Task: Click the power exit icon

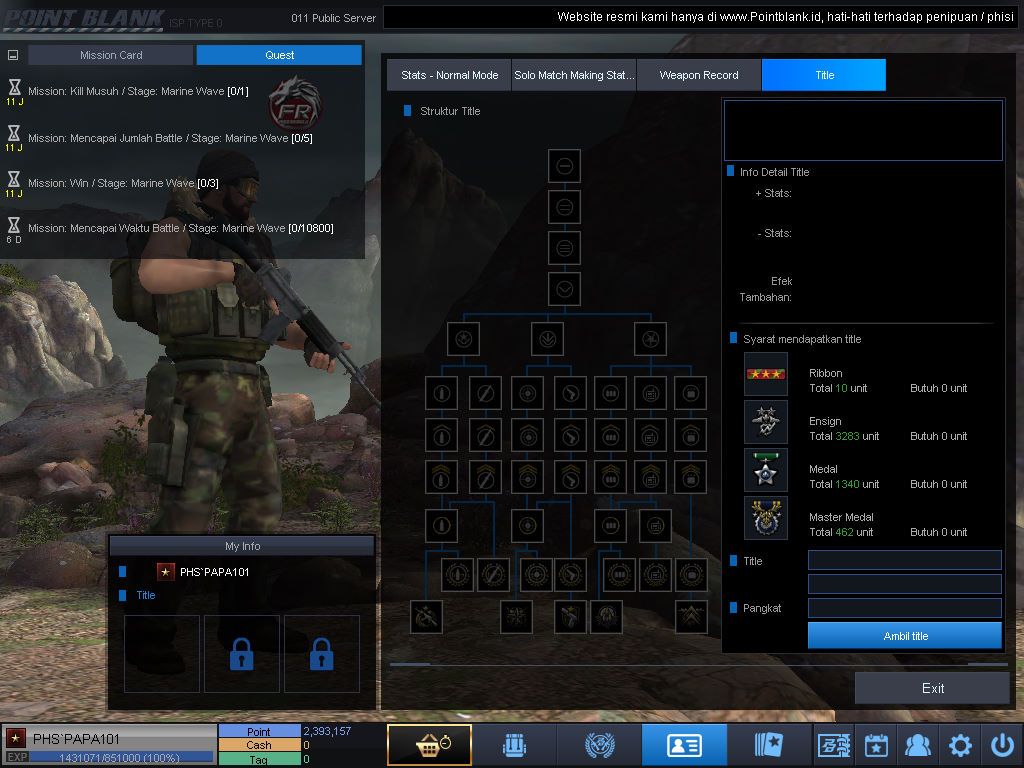Action: pos(1002,745)
